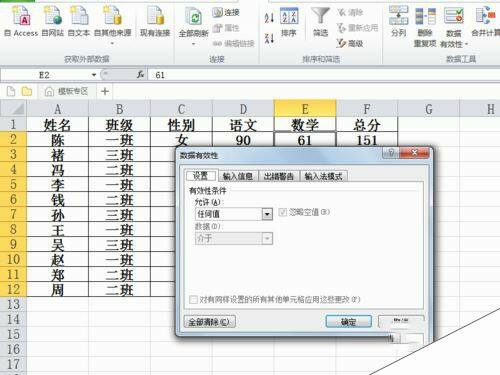Toggle the Filter (筛选) funnel
Viewport: 500px width, 375px height.
coord(320,22)
